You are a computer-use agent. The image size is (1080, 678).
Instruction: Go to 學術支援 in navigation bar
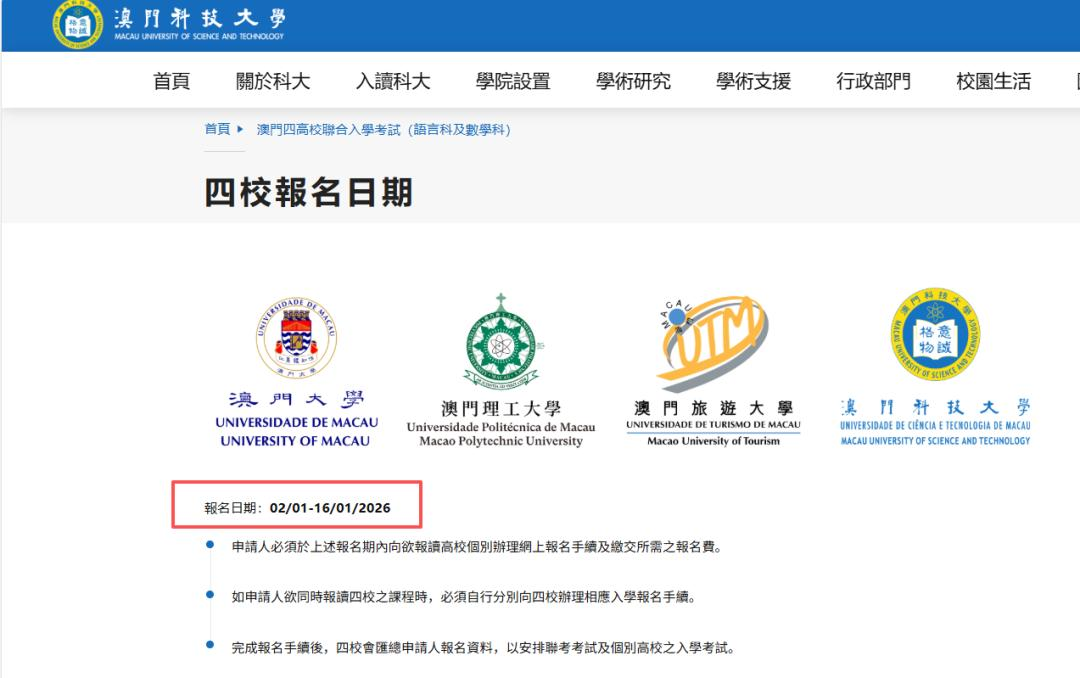coord(753,82)
